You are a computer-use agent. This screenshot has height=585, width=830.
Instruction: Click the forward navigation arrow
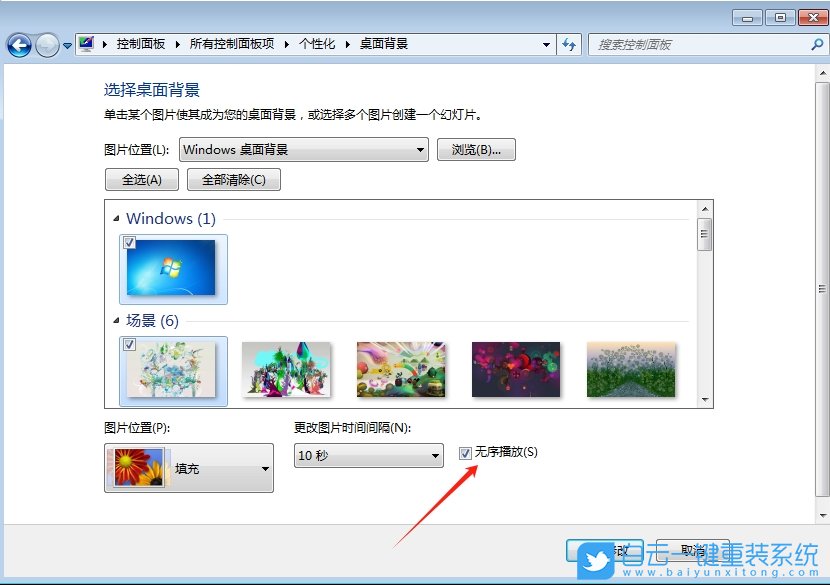tap(46, 44)
